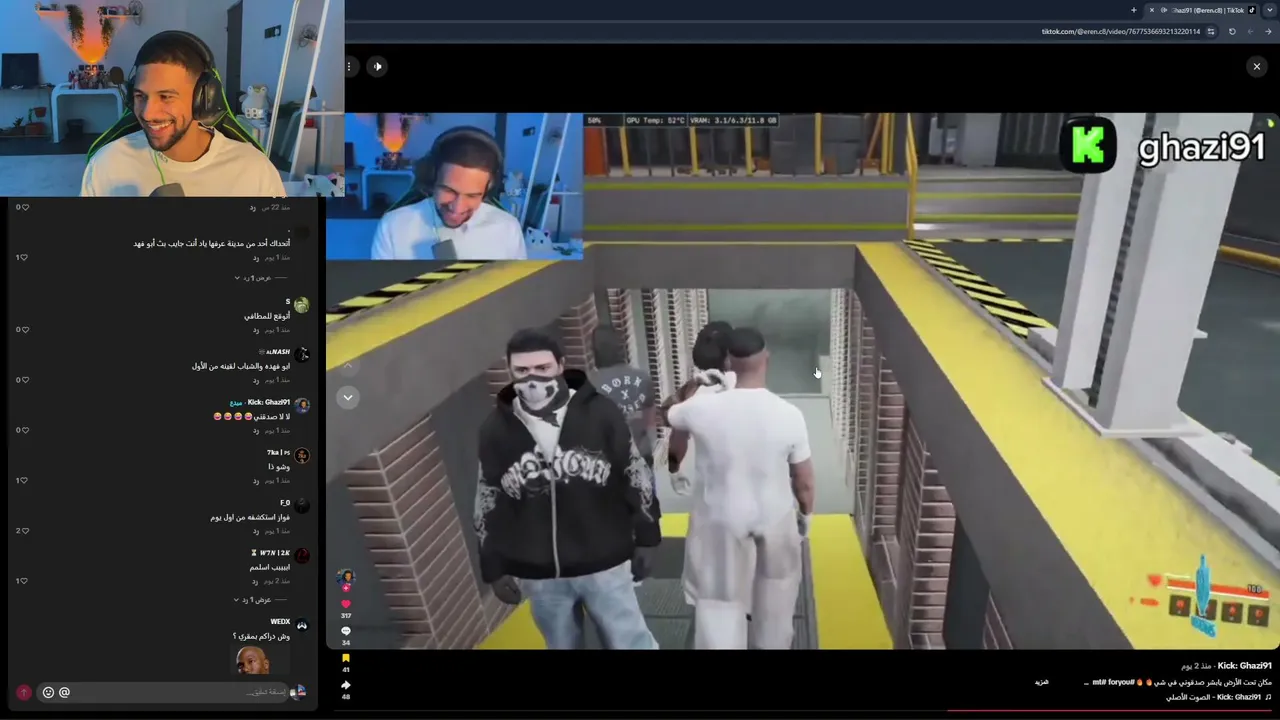
Task: Reply to the WTN | 2K comment
Action: pos(256,581)
